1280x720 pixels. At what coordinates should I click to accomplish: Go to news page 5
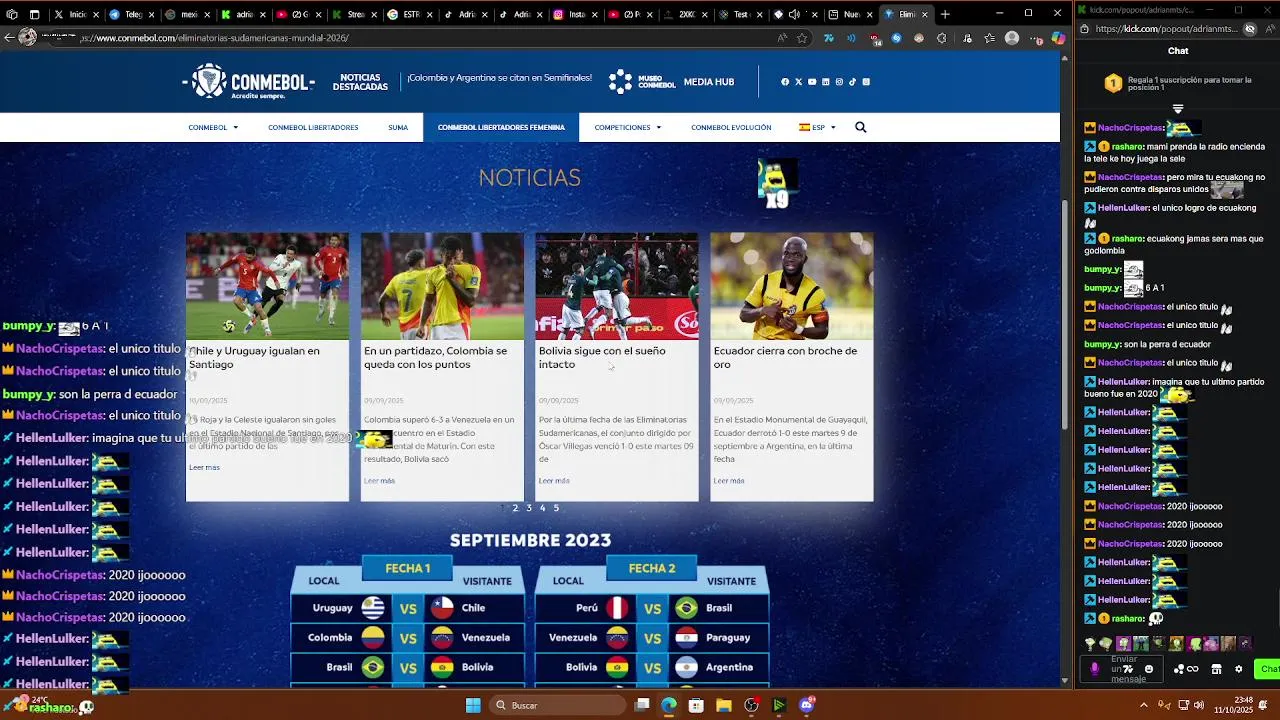point(556,508)
